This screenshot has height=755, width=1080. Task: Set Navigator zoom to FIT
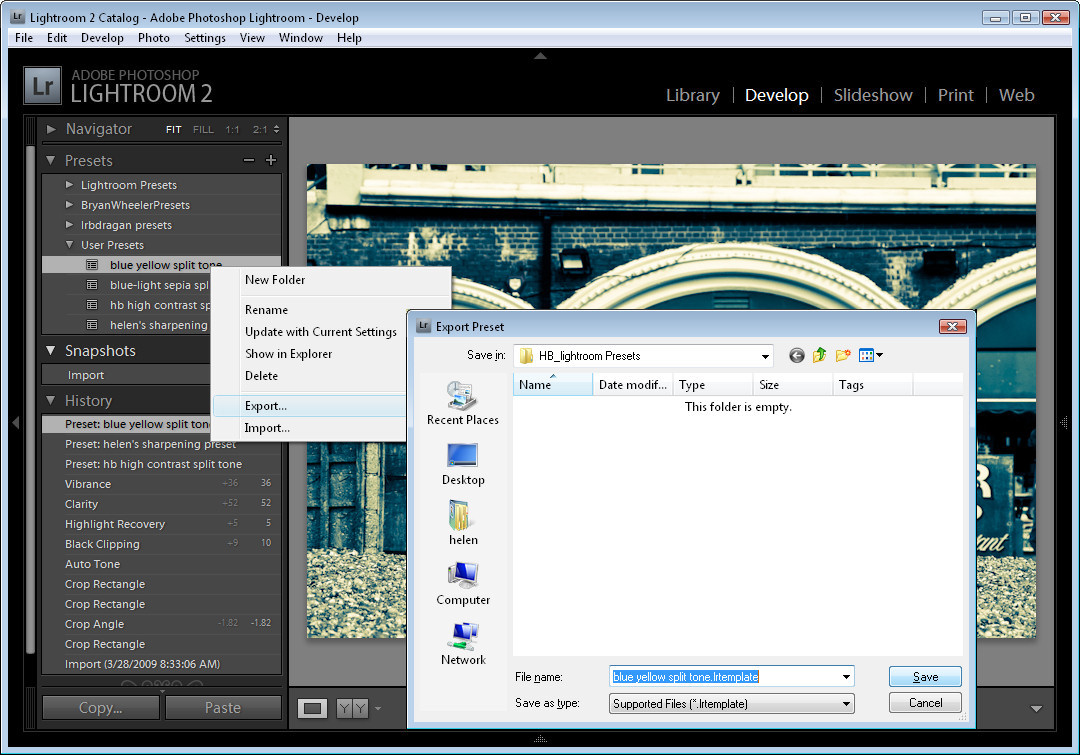(174, 130)
